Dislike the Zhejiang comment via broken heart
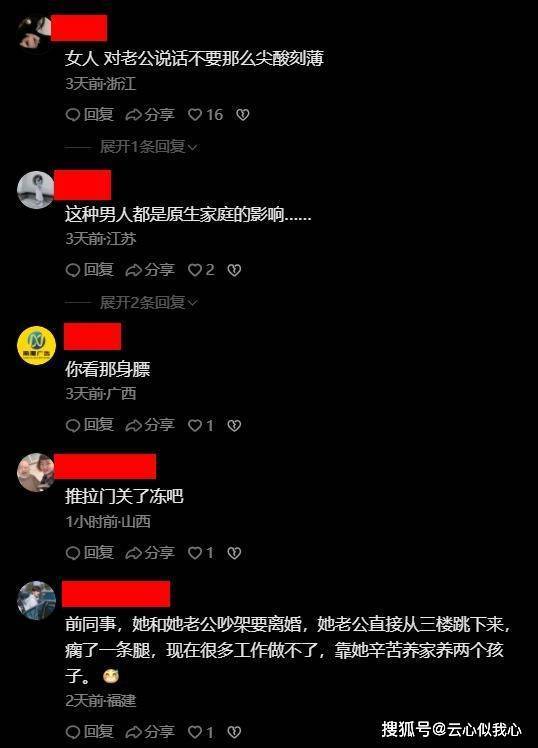Viewport: 538px width, 748px height. pyautogui.click(x=243, y=114)
